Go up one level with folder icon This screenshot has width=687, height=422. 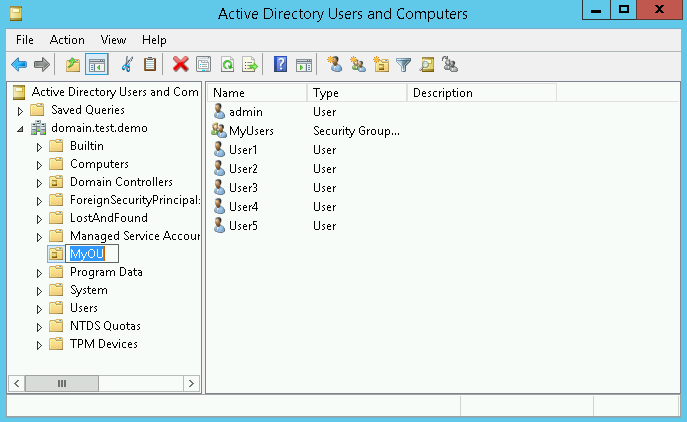pos(73,65)
